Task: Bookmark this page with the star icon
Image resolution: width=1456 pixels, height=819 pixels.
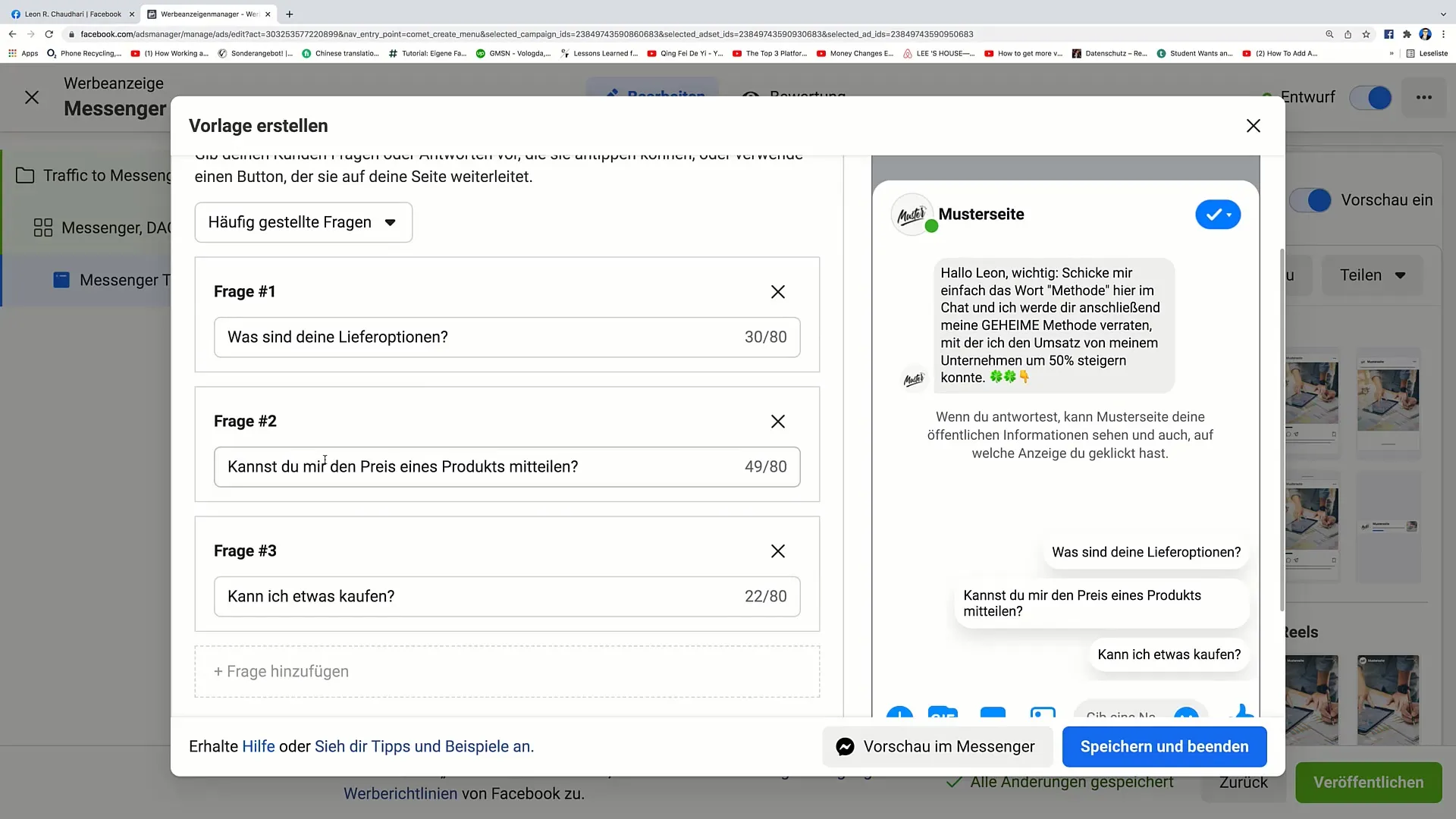Action: click(1366, 34)
